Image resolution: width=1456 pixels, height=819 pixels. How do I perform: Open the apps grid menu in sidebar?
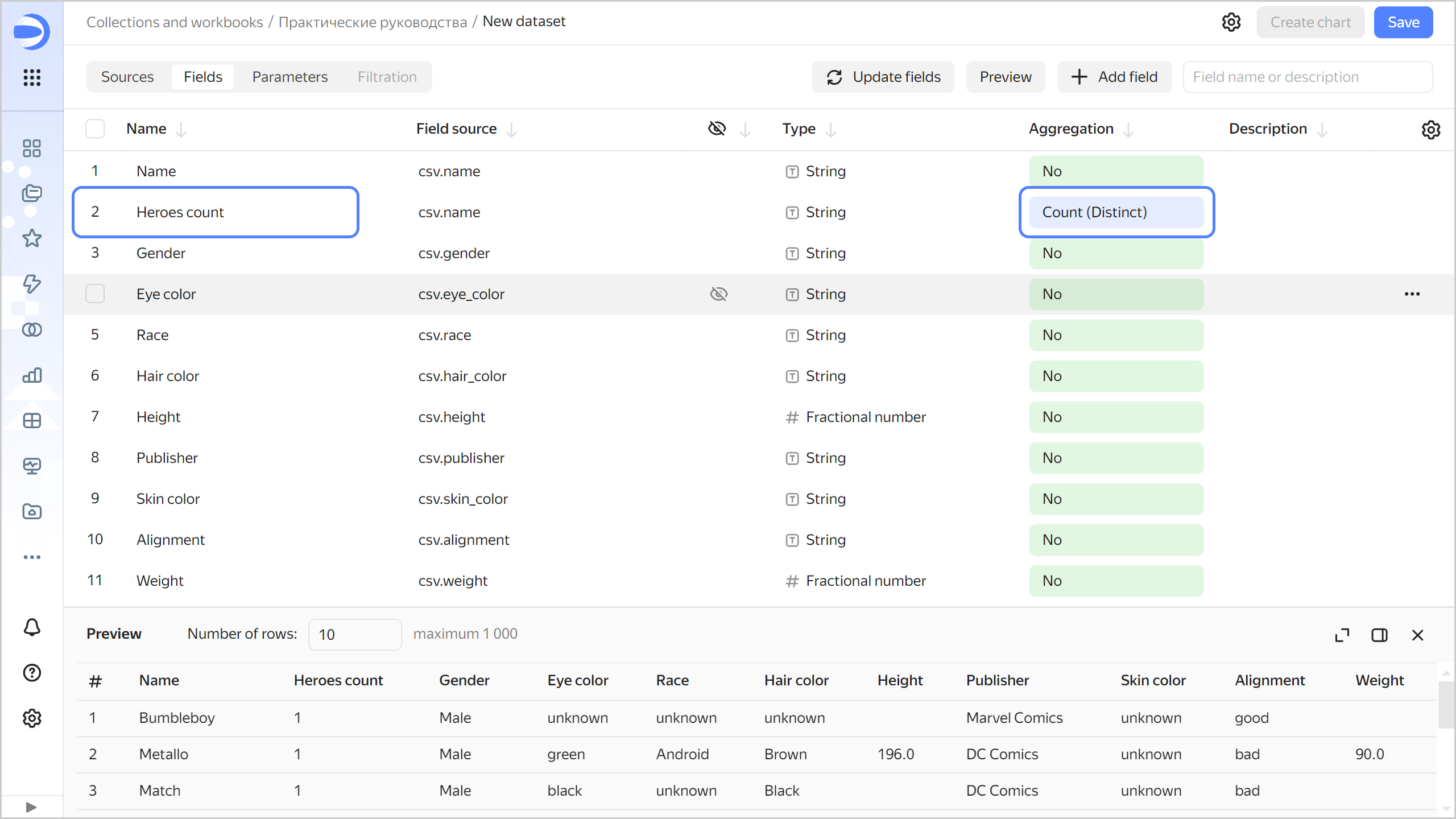[x=32, y=77]
